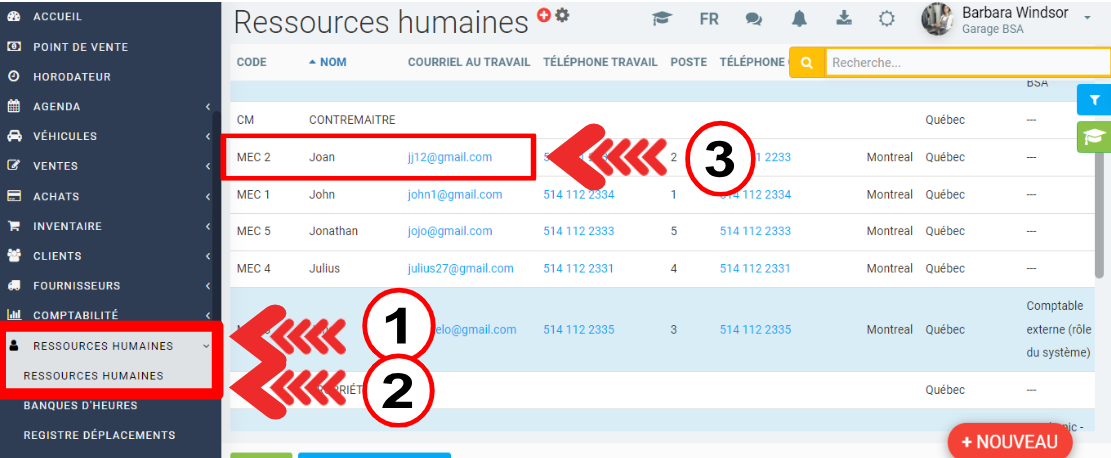
Task: Click the green graduation cap side button
Action: (1094, 138)
